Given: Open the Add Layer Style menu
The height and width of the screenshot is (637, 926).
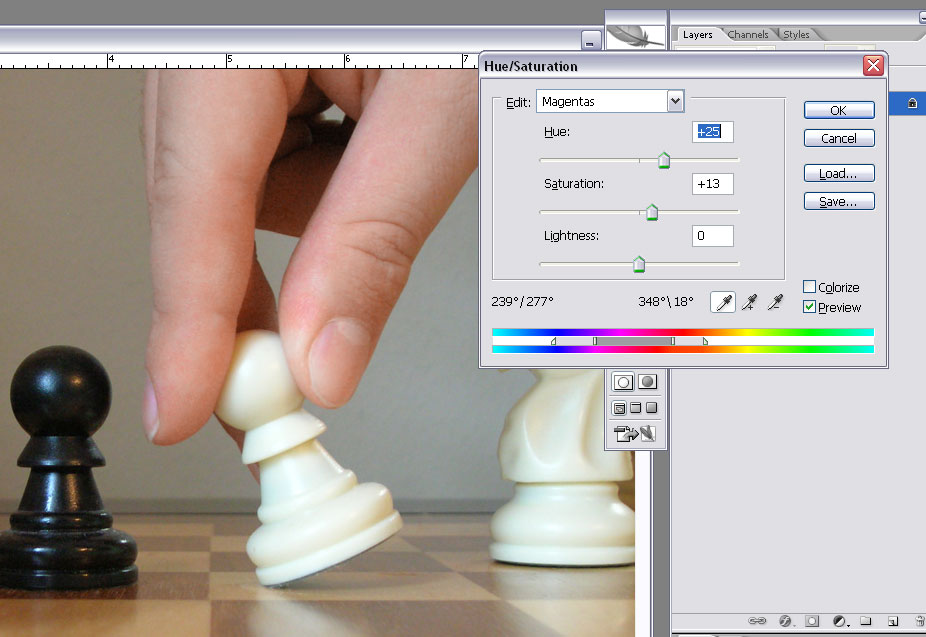Looking at the screenshot, I should coord(785,620).
